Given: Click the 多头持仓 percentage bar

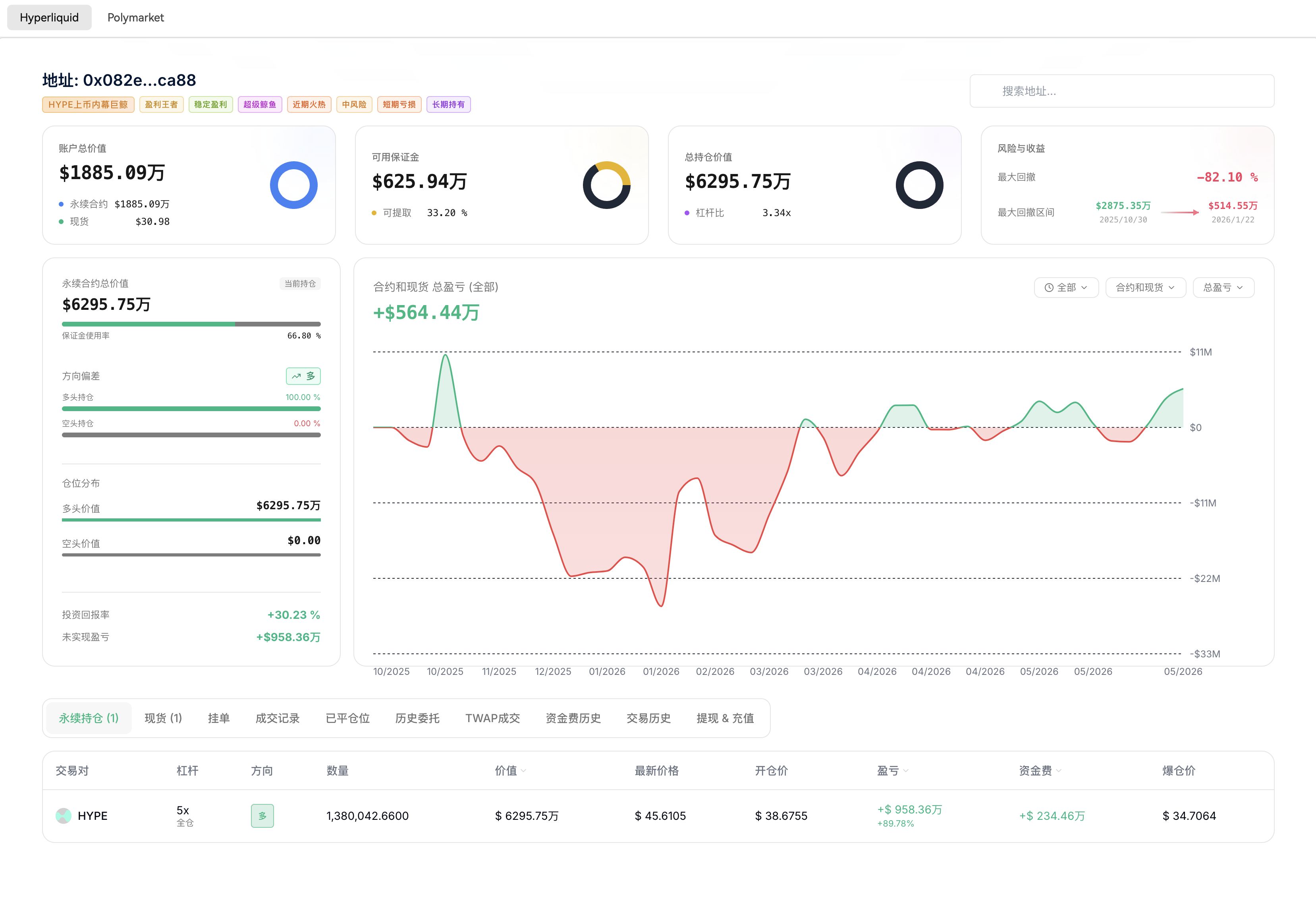Looking at the screenshot, I should [191, 409].
